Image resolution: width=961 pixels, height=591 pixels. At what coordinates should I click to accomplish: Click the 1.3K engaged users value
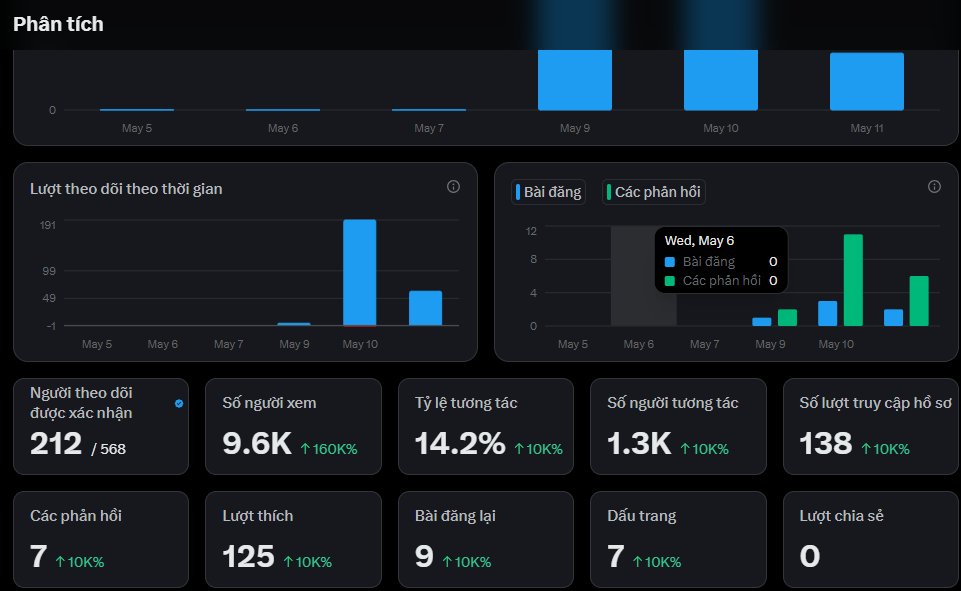(x=639, y=443)
